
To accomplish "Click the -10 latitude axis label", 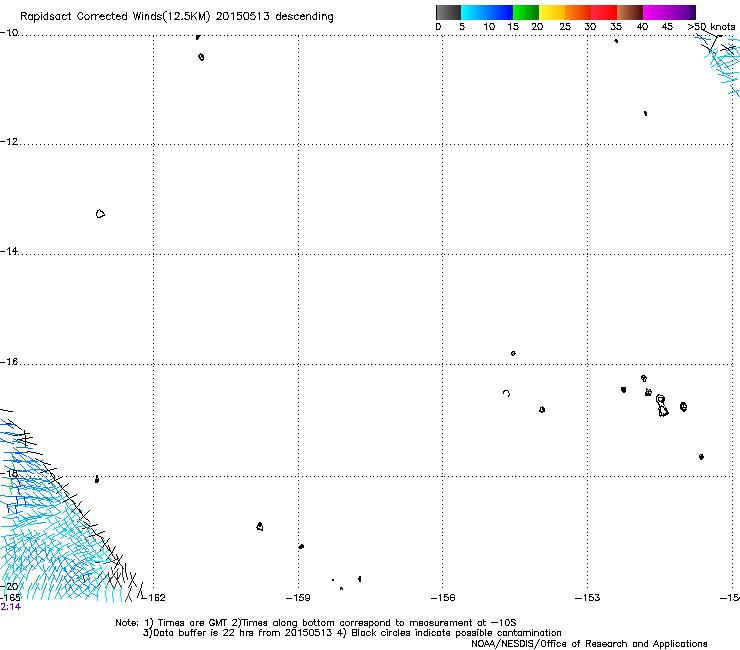I will [x=9, y=33].
